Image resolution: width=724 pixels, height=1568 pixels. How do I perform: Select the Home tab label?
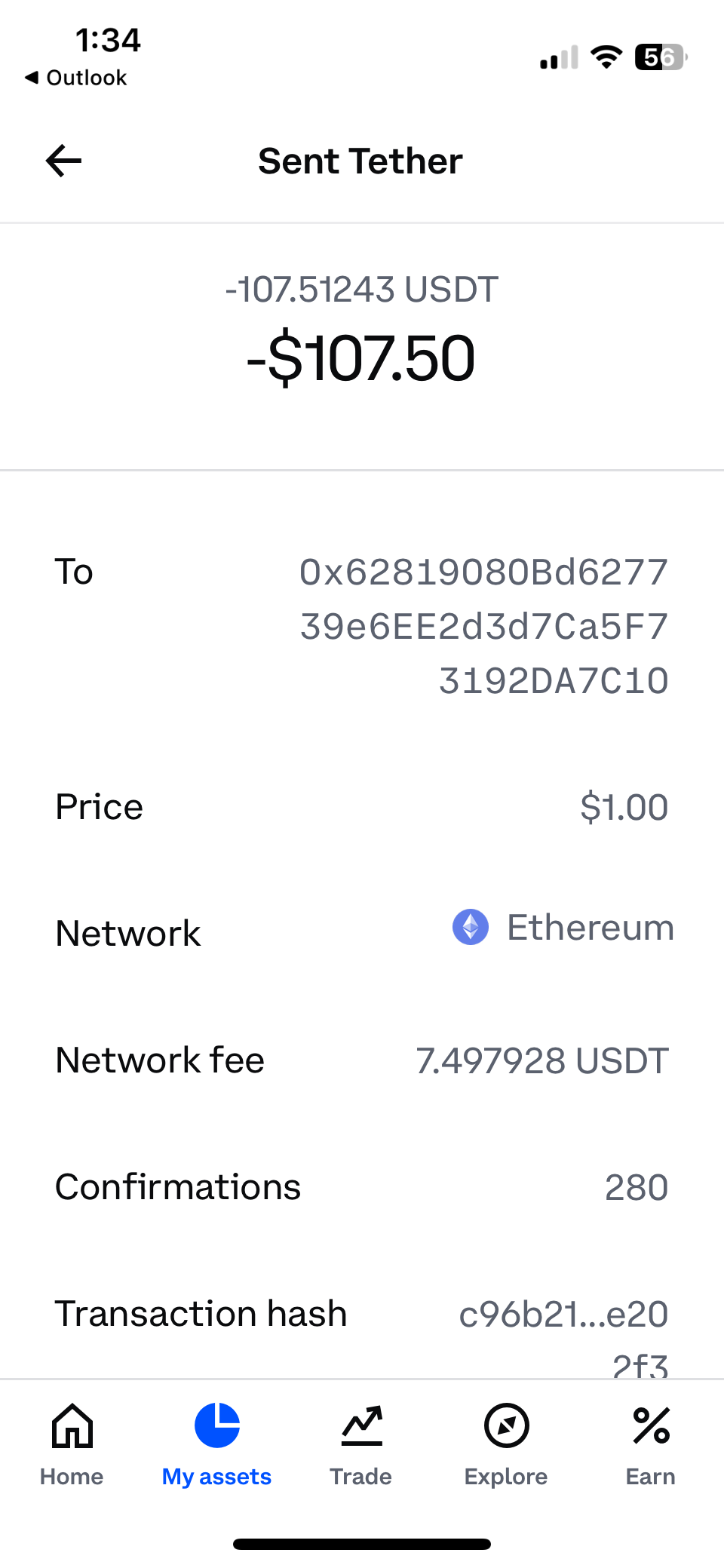(x=72, y=1476)
